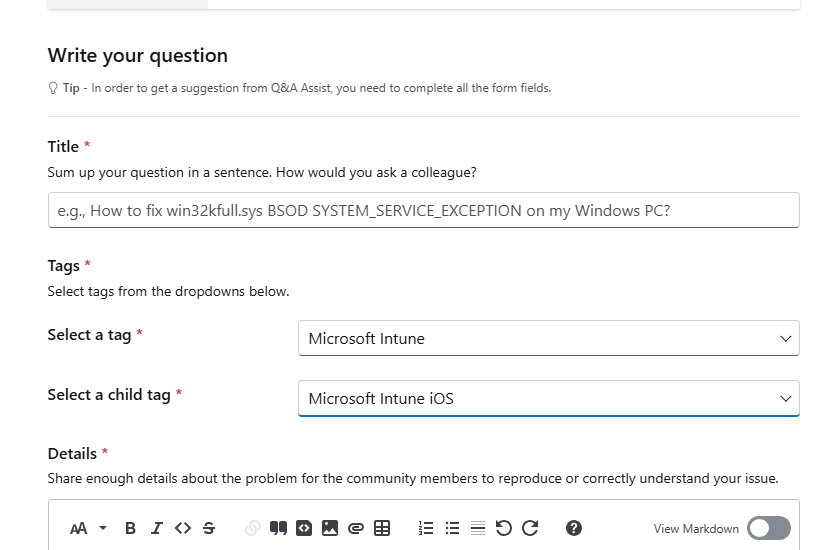
Task: Open the font size (AA) formatting tool
Action: click(79, 528)
